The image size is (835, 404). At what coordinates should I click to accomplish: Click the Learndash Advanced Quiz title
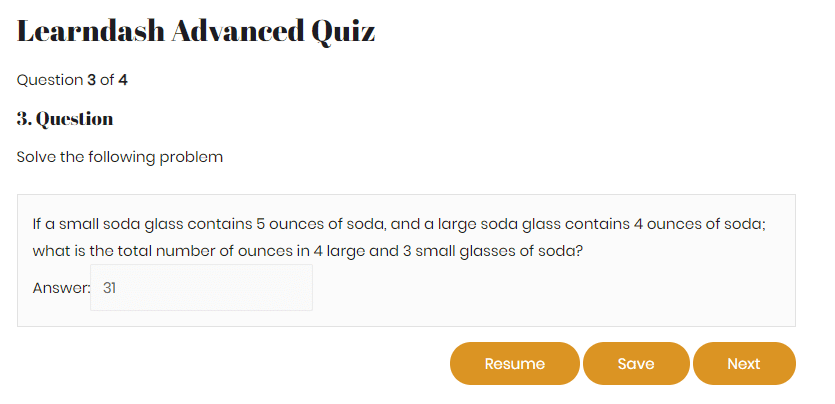[x=196, y=31]
